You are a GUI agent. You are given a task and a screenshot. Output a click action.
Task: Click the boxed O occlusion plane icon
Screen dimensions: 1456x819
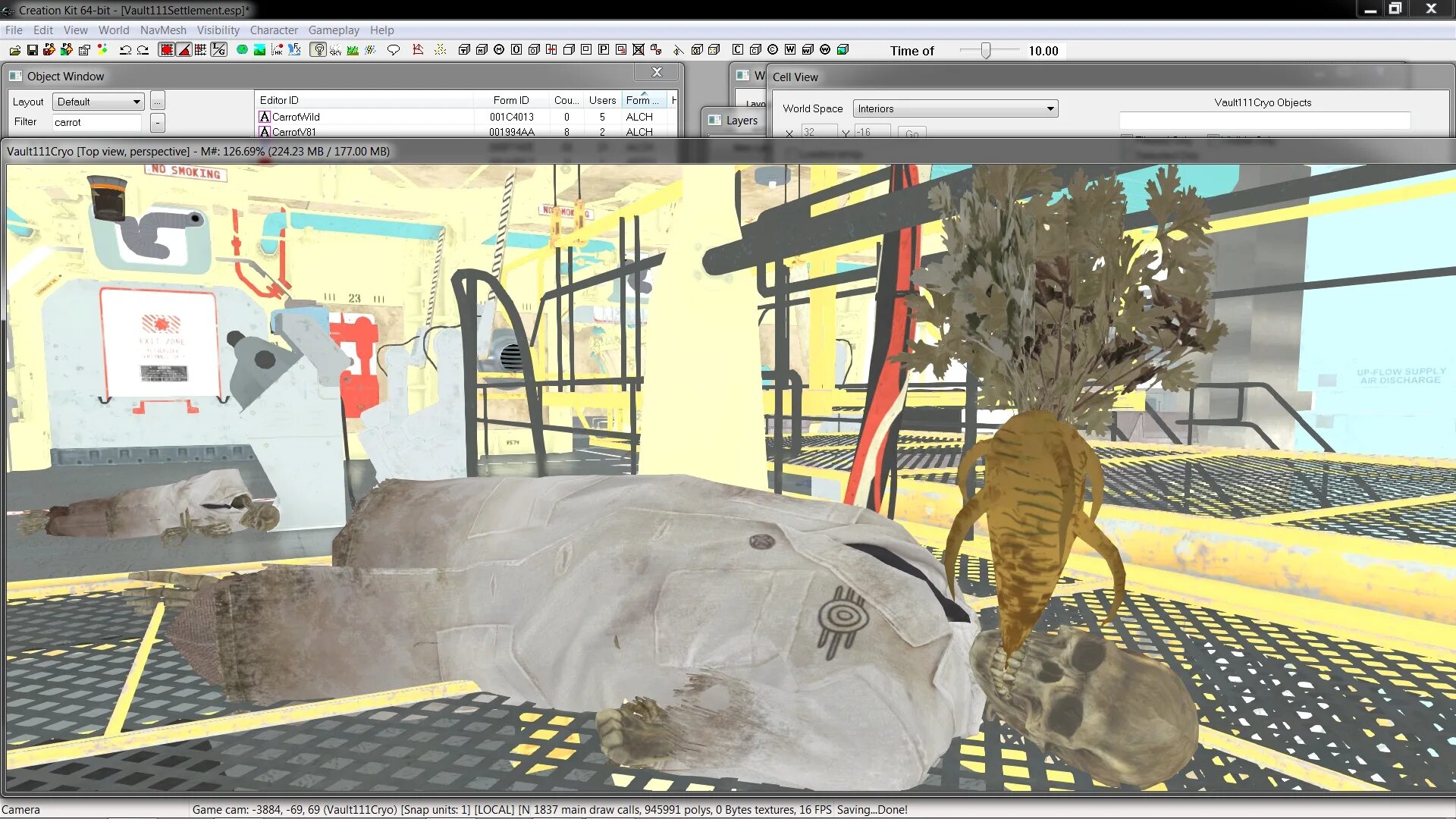(516, 50)
